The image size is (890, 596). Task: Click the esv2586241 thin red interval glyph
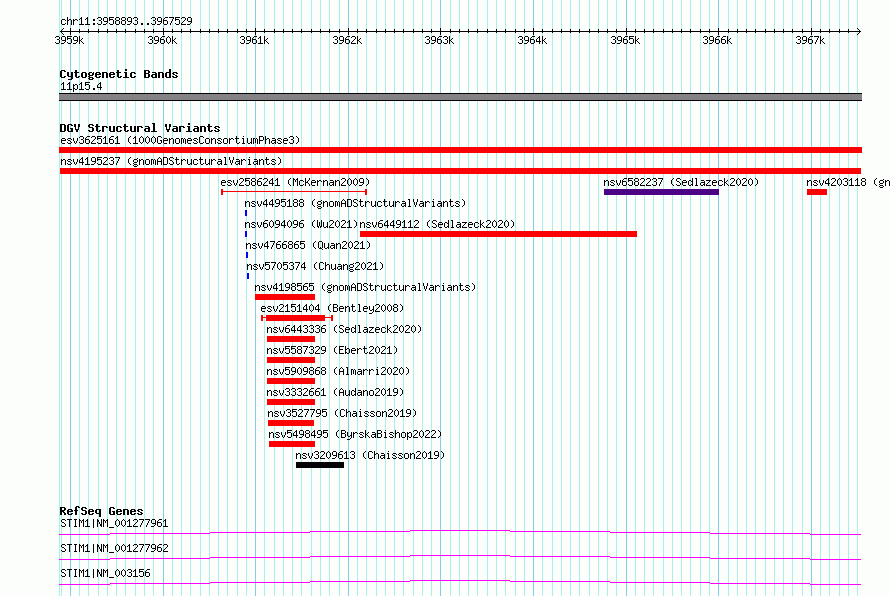294,192
